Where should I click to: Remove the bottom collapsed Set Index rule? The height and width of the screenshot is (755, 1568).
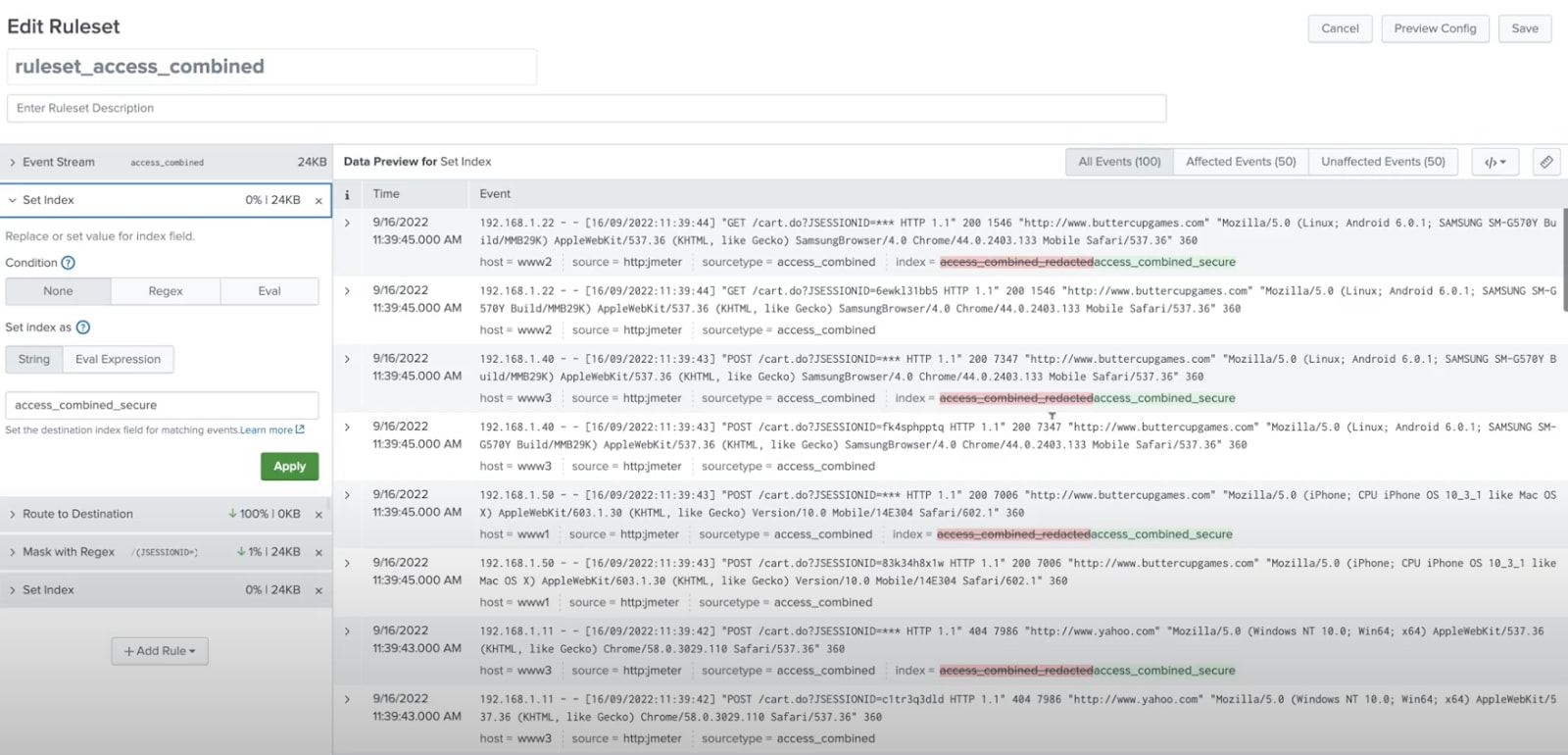pyautogui.click(x=318, y=591)
